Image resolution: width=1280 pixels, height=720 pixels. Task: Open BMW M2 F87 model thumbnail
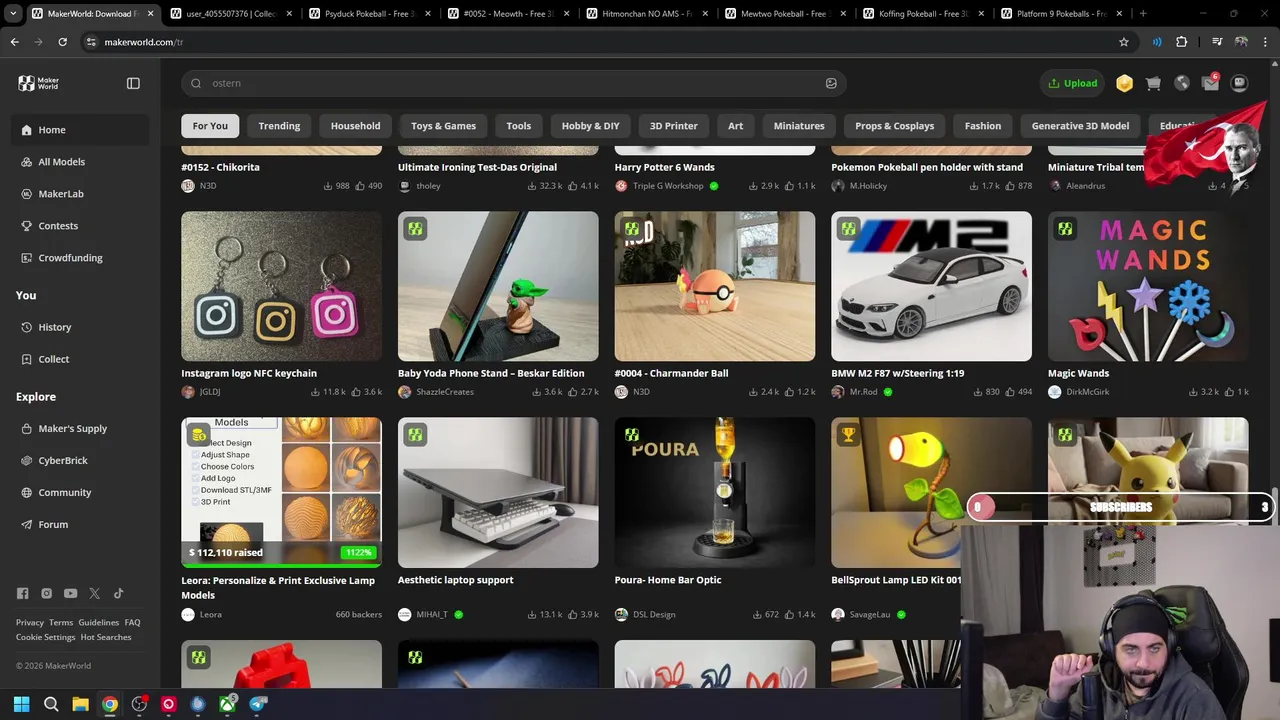click(x=931, y=286)
